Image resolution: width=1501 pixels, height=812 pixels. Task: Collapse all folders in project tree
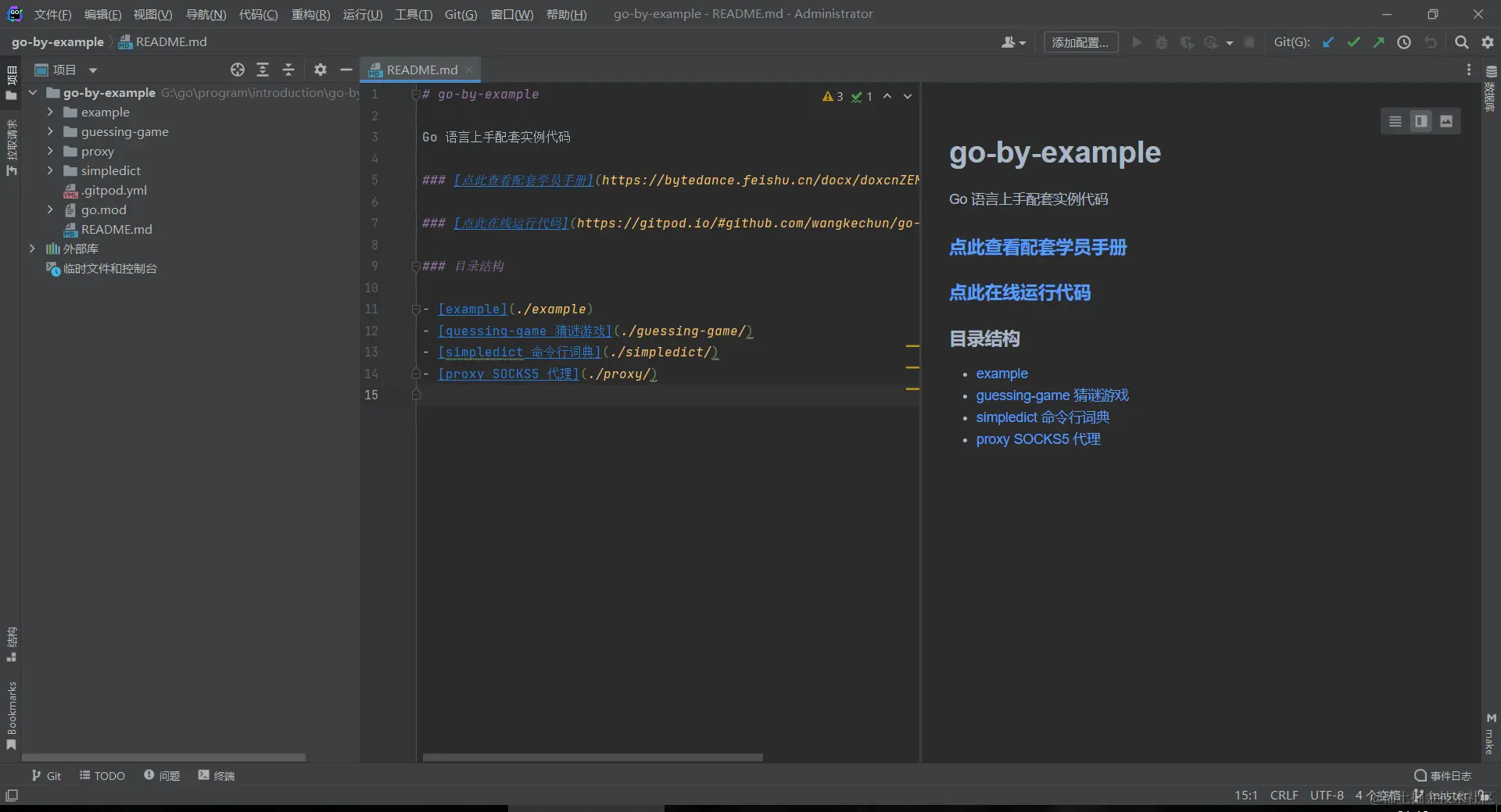point(288,70)
